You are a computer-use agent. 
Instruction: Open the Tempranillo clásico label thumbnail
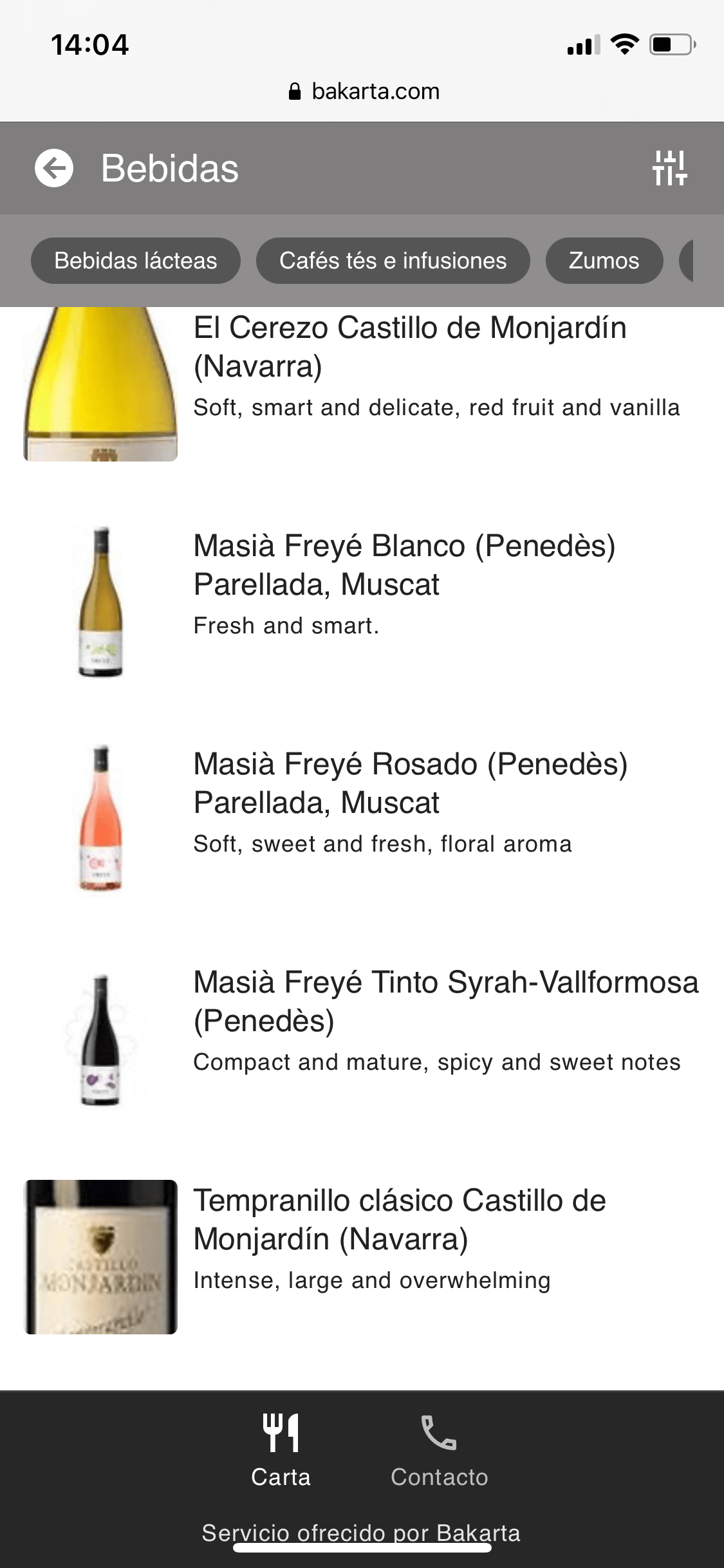point(100,1256)
